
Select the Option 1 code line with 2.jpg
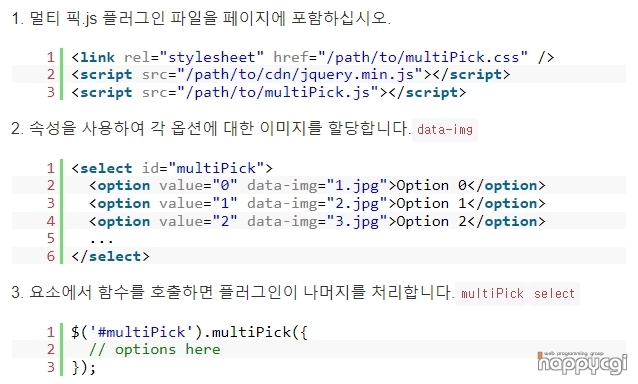pos(317,203)
